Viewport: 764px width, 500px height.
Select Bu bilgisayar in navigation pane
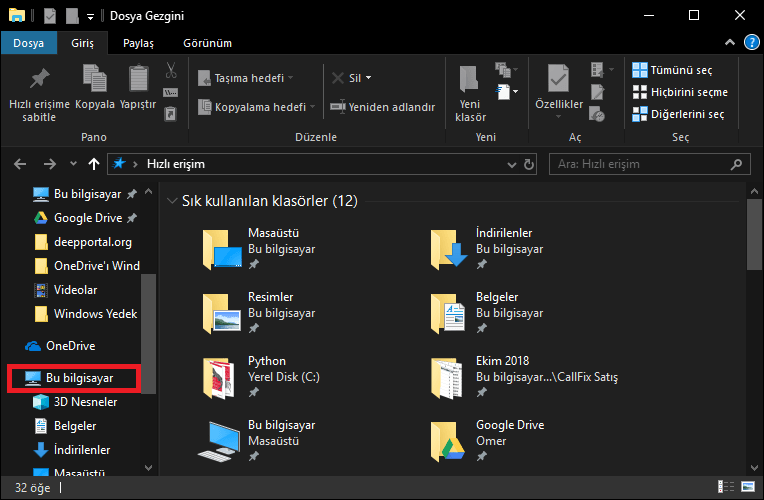coord(78,378)
